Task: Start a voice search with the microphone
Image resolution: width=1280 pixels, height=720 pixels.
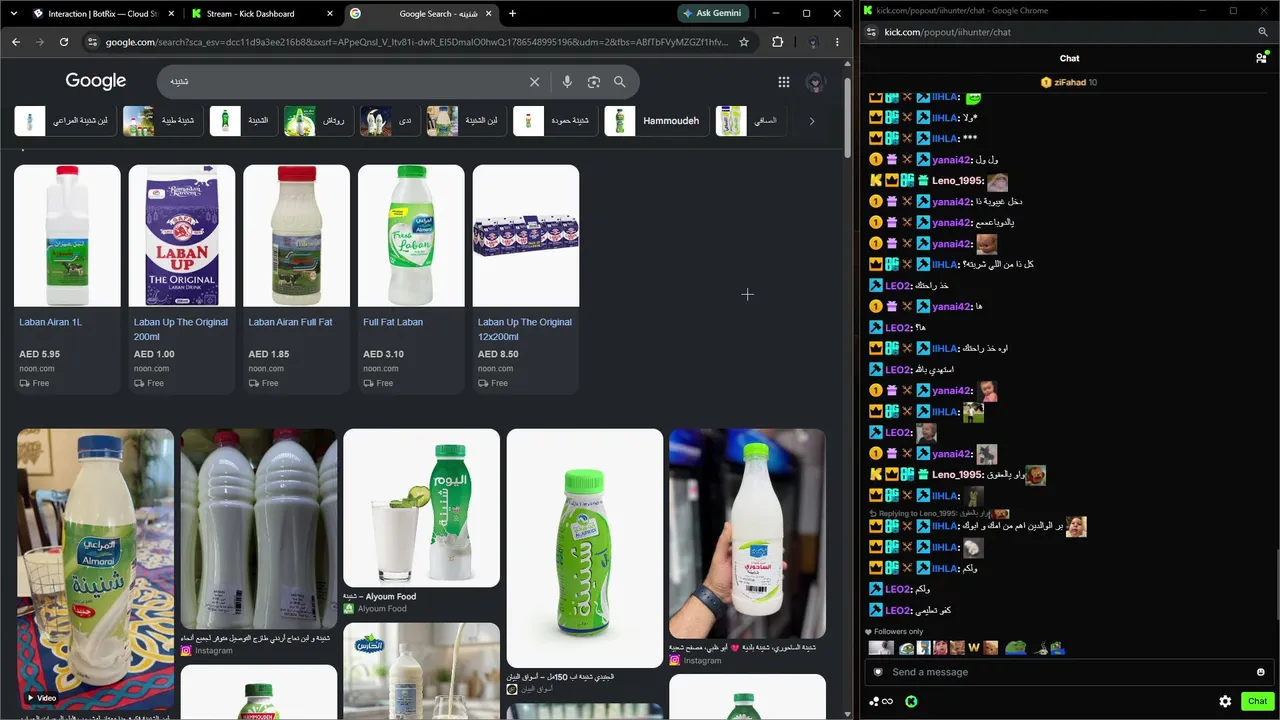Action: point(567,82)
